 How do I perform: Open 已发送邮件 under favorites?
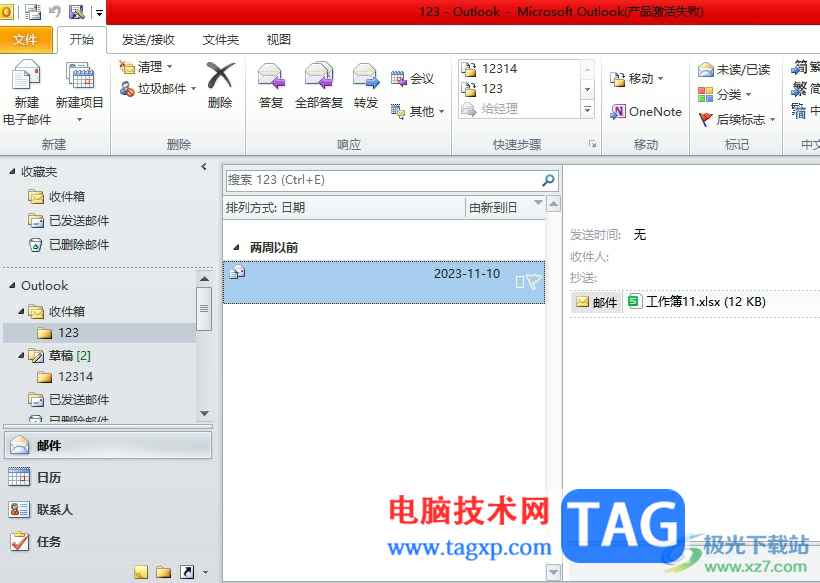69,220
